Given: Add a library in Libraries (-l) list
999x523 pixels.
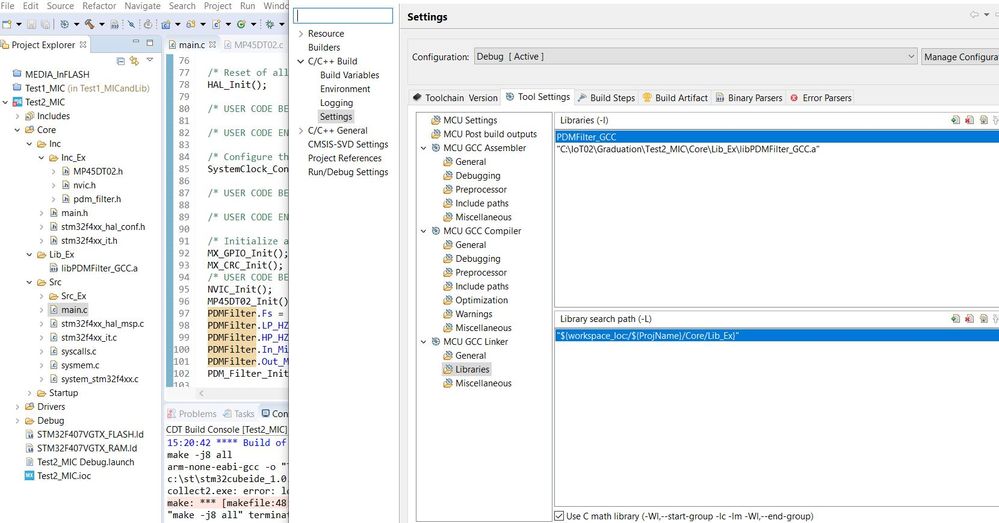Looking at the screenshot, I should click(x=956, y=120).
